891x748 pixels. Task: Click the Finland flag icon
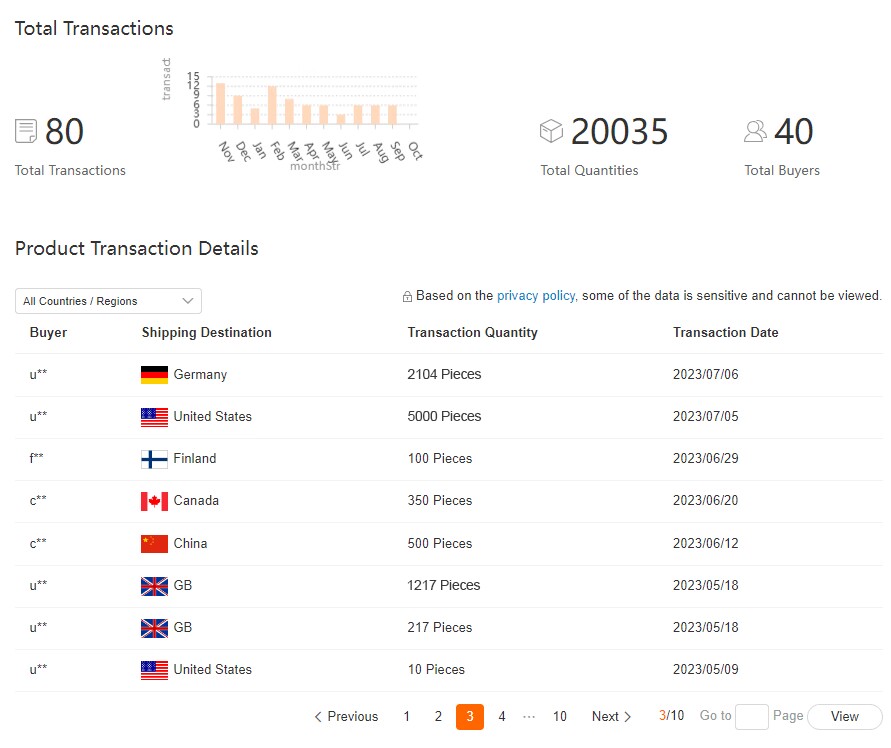(x=154, y=459)
